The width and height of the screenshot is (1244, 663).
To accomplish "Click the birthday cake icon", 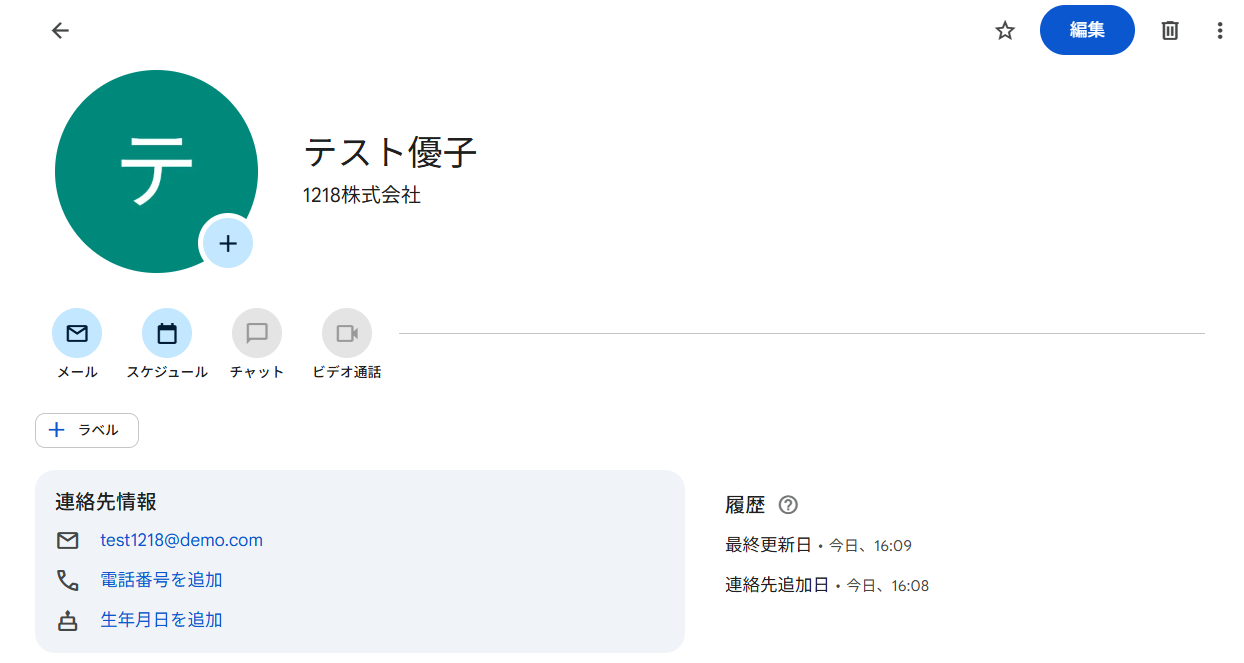I will tap(68, 620).
